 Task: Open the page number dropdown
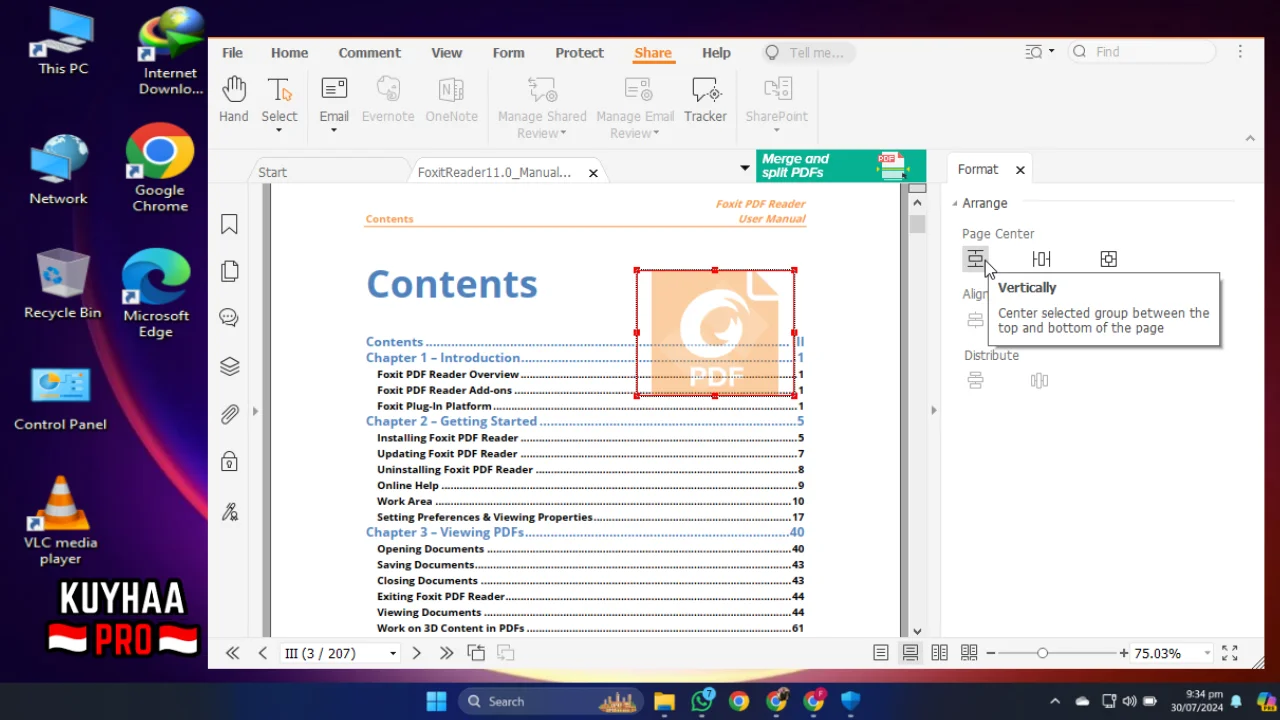(x=393, y=653)
